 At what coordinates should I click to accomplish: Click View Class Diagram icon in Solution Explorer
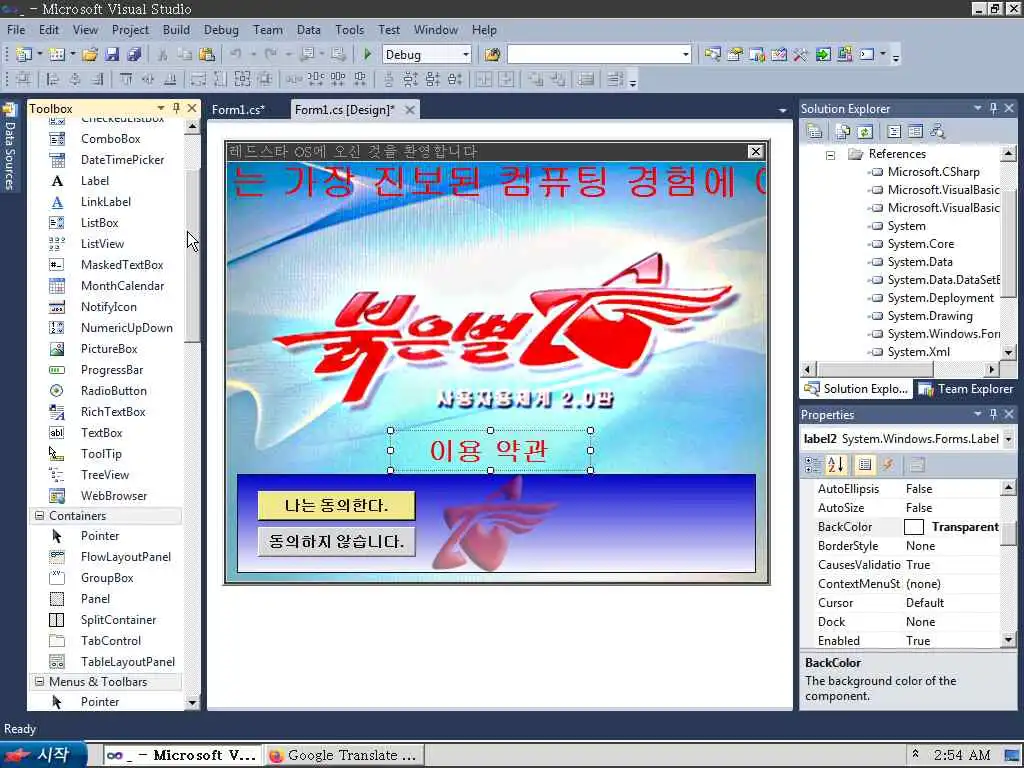tap(938, 132)
